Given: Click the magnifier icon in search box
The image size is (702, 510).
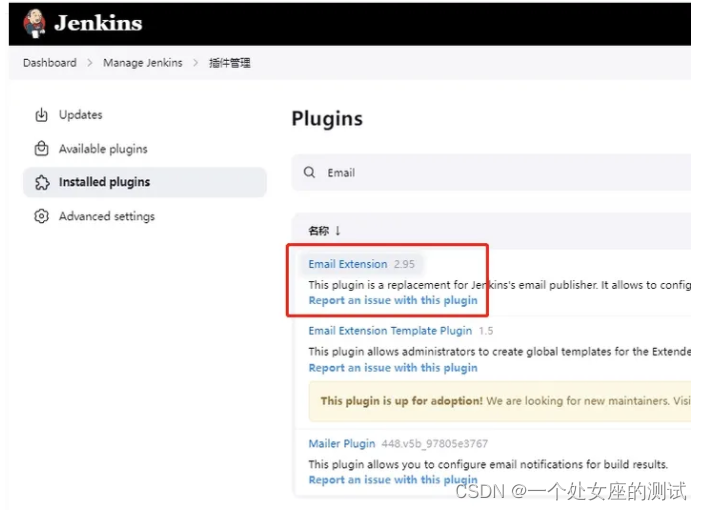Looking at the screenshot, I should coord(309,172).
